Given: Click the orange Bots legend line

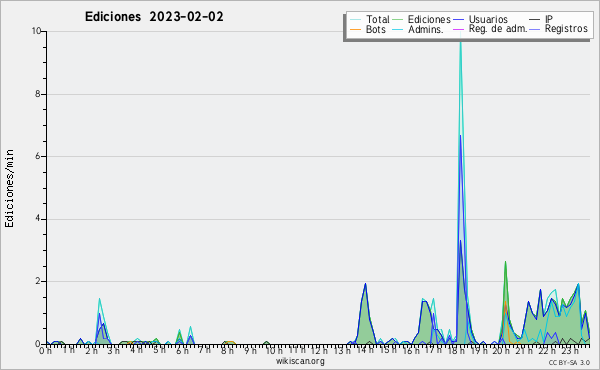Looking at the screenshot, I should (355, 29).
